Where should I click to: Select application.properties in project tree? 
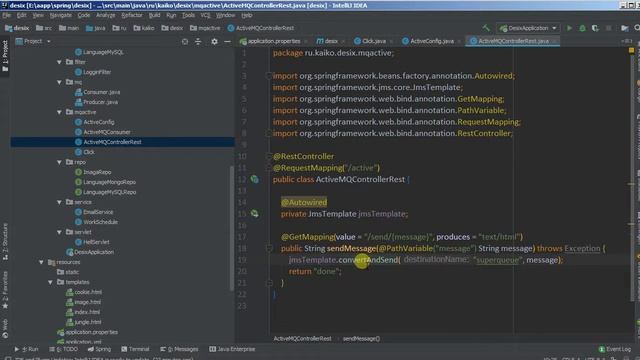91,332
